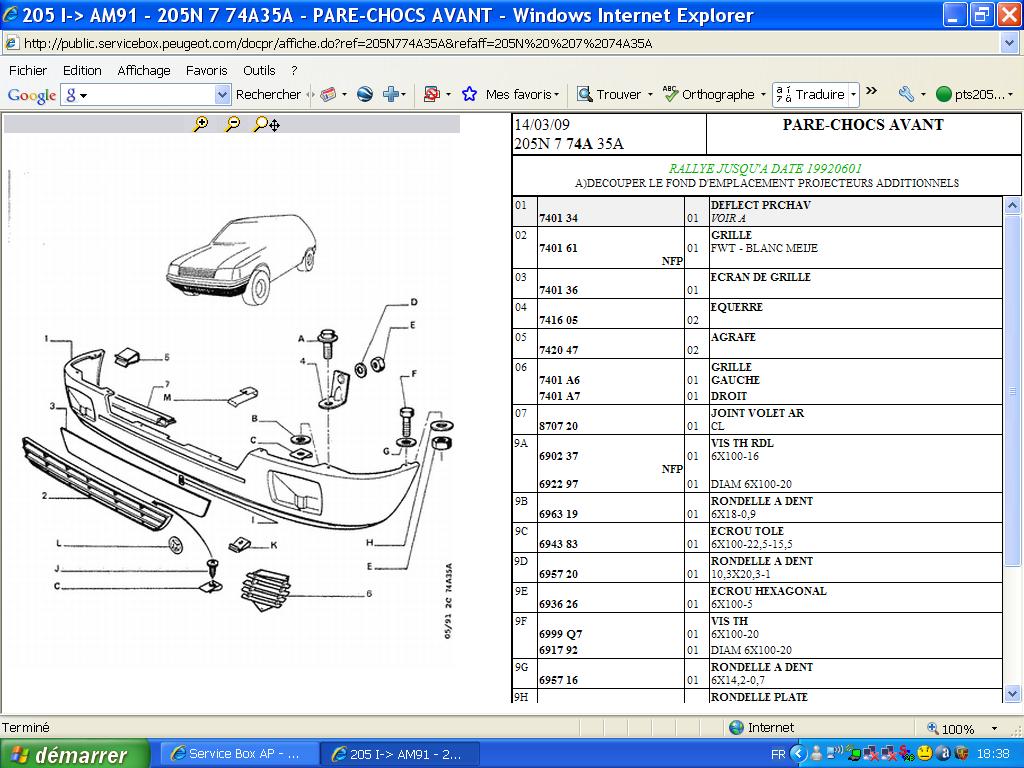Open the Fichier menu
This screenshot has height=768, width=1024.
(x=28, y=70)
